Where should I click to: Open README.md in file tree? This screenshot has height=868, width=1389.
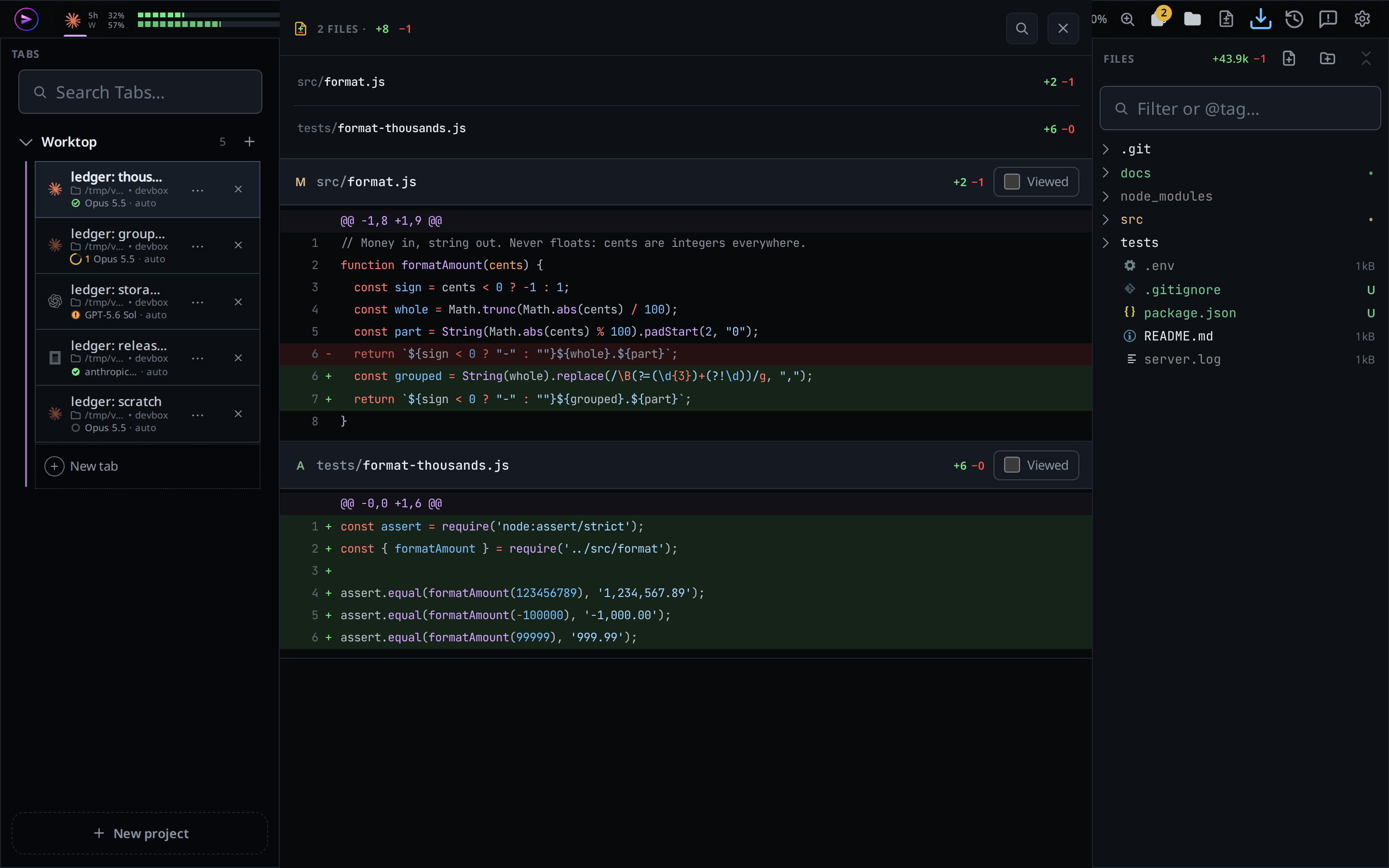tap(1240, 337)
